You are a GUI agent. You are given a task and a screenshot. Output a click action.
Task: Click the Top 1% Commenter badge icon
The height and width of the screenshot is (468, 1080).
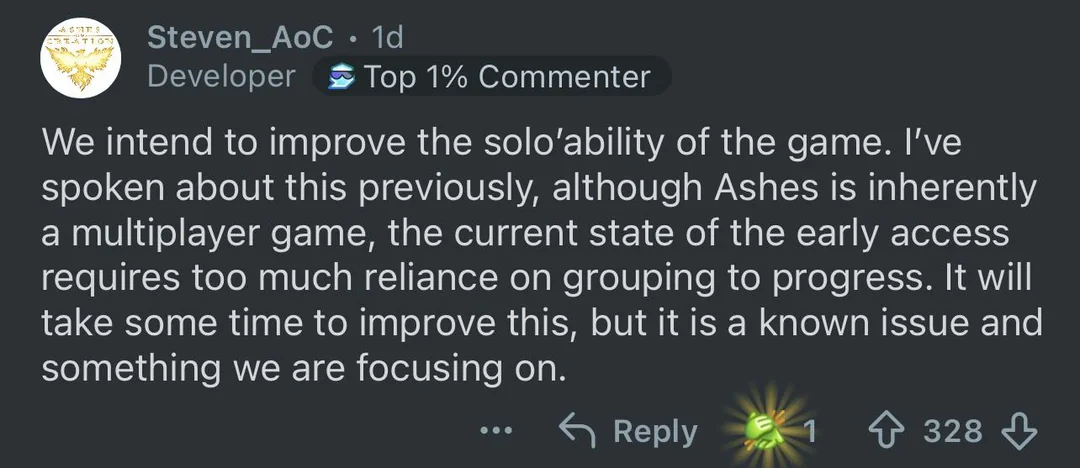click(x=342, y=77)
